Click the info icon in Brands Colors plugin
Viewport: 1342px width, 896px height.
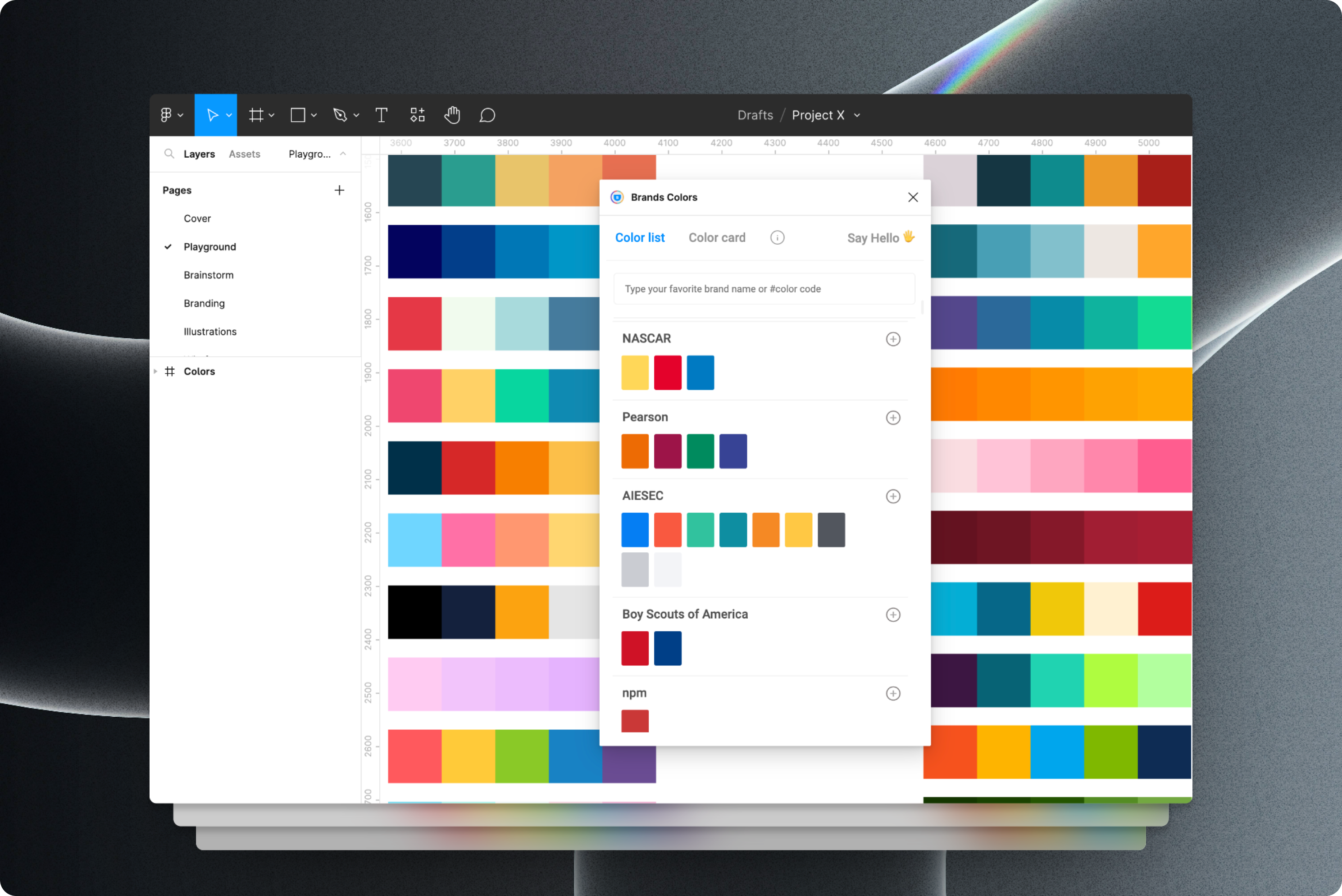[x=777, y=237]
